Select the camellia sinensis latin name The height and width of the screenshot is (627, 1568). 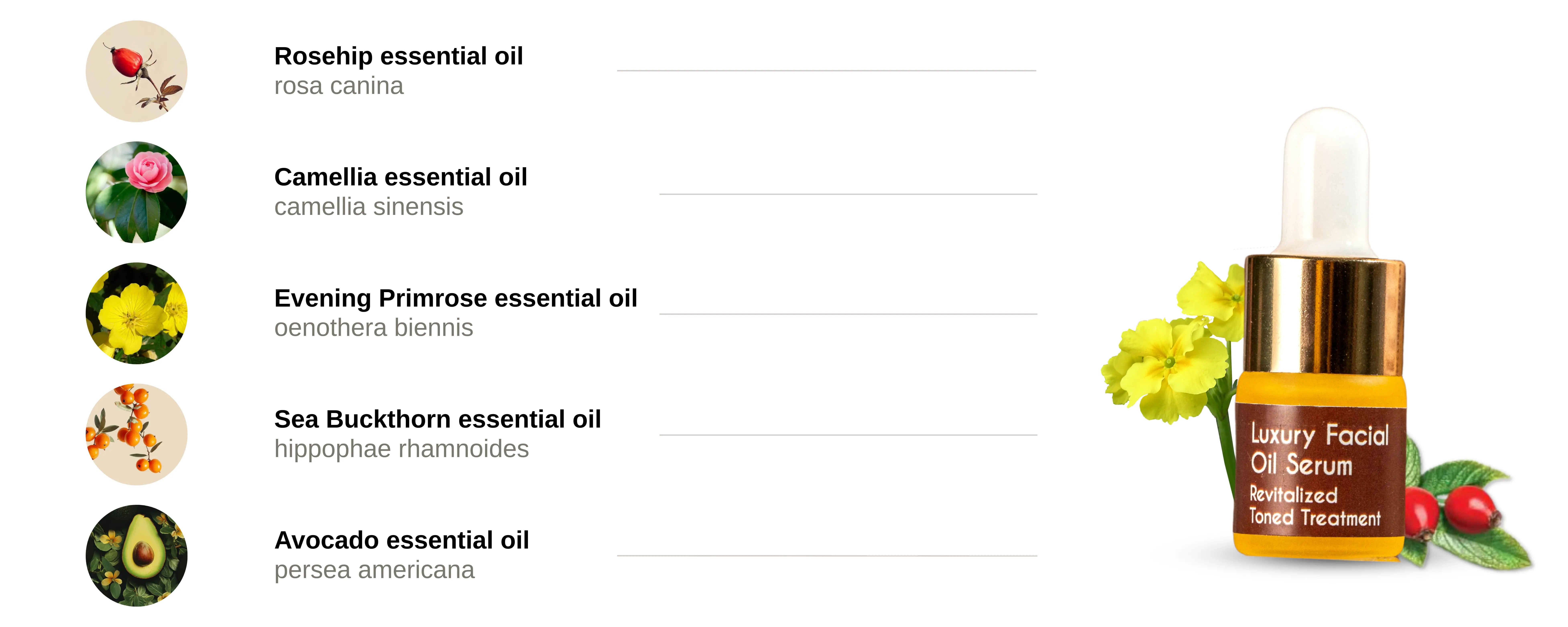click(x=369, y=207)
